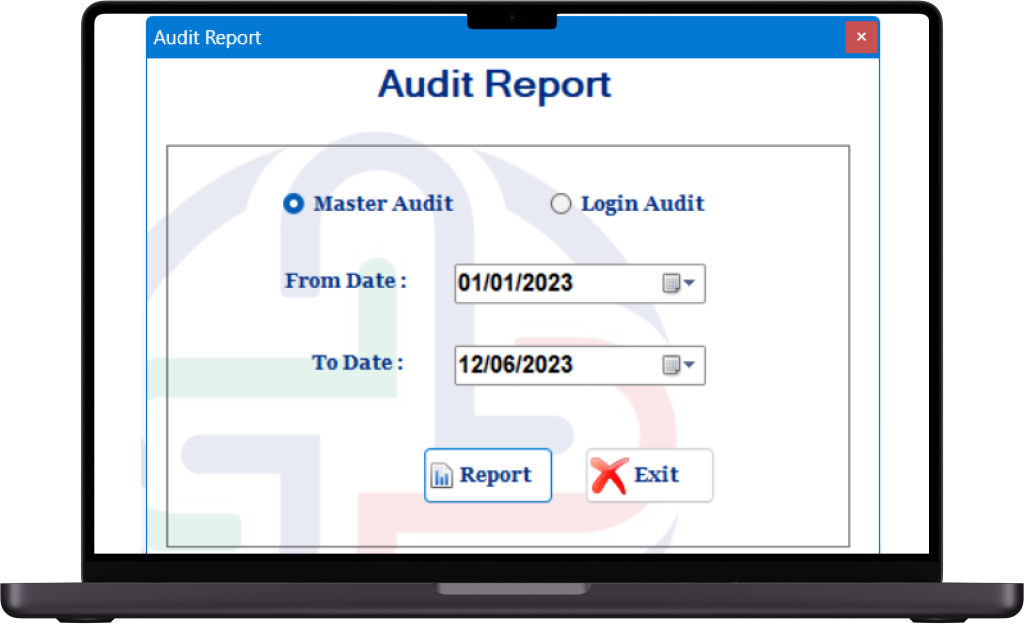The image size is (1024, 624).
Task: Click the Master Audit option label
Action: coord(383,204)
